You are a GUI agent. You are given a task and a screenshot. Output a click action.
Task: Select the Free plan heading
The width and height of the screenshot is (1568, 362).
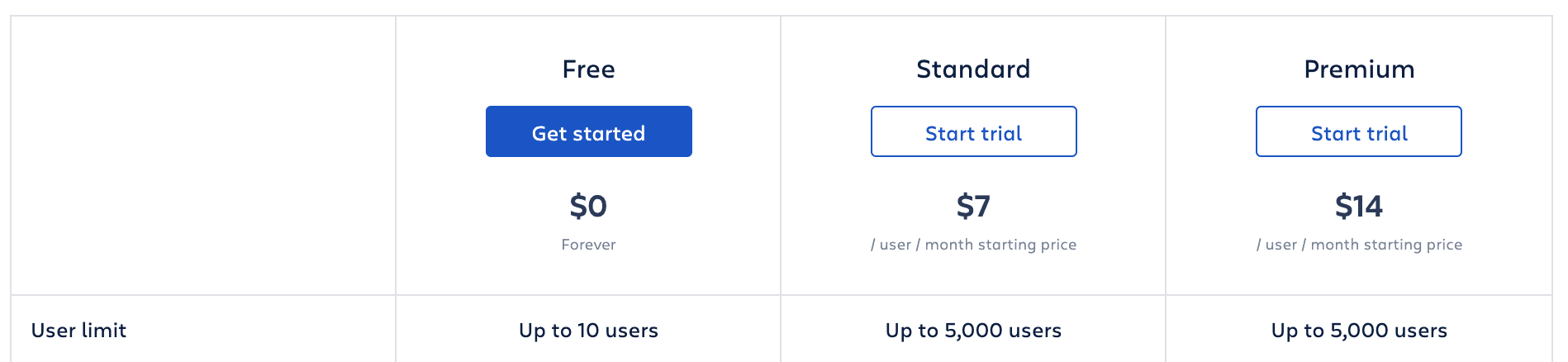[588, 69]
